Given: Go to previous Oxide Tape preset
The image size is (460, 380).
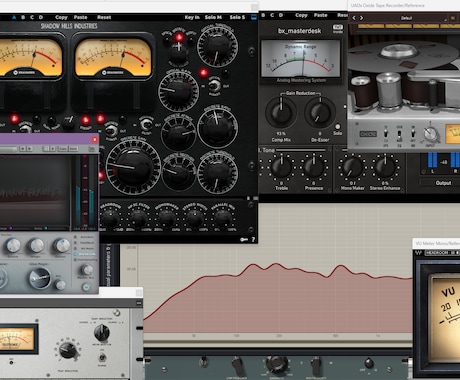Looking at the screenshot, I should point(354,18).
